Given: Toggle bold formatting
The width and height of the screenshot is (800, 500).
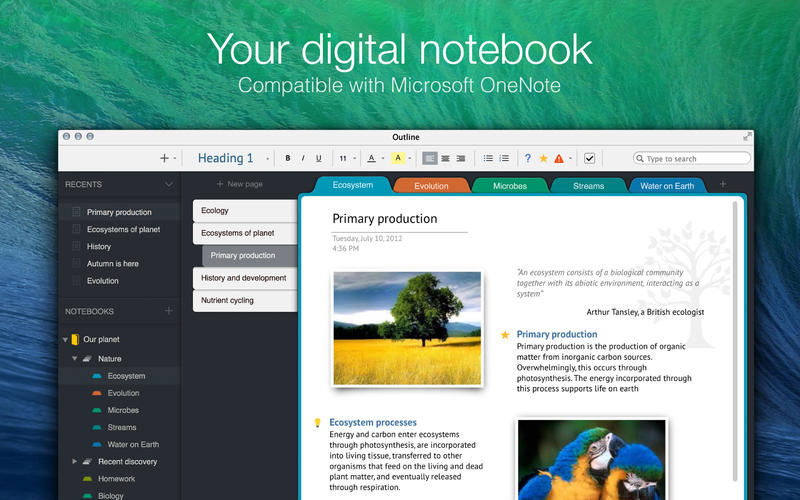Looking at the screenshot, I should click(288, 158).
